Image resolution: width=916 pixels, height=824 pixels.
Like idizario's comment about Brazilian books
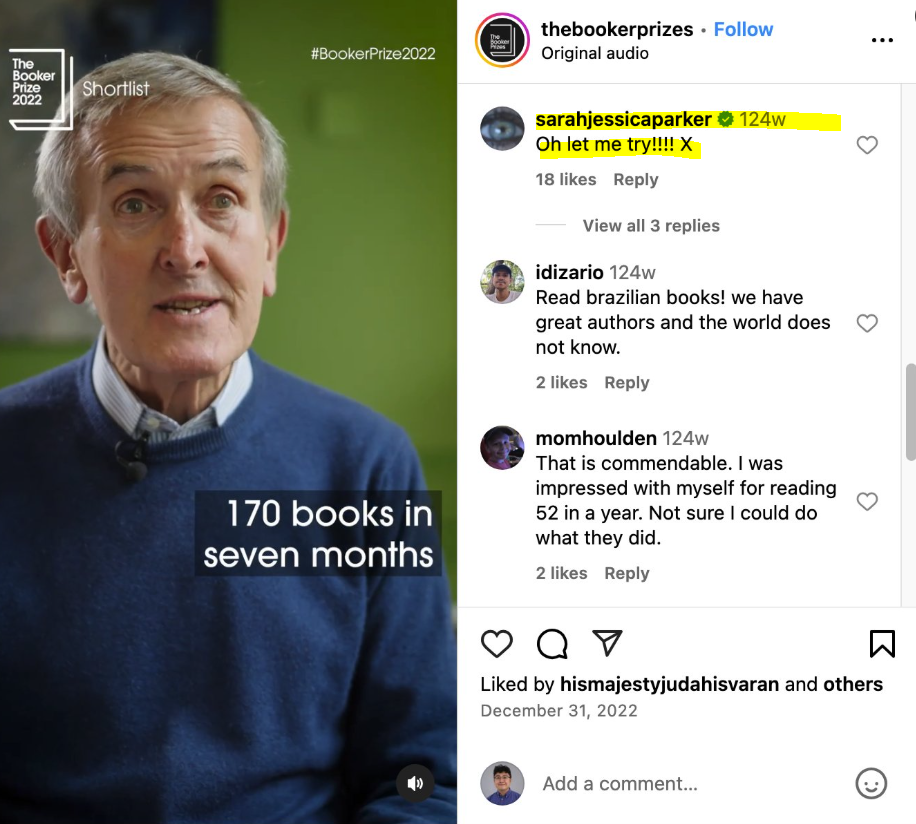coord(867,323)
